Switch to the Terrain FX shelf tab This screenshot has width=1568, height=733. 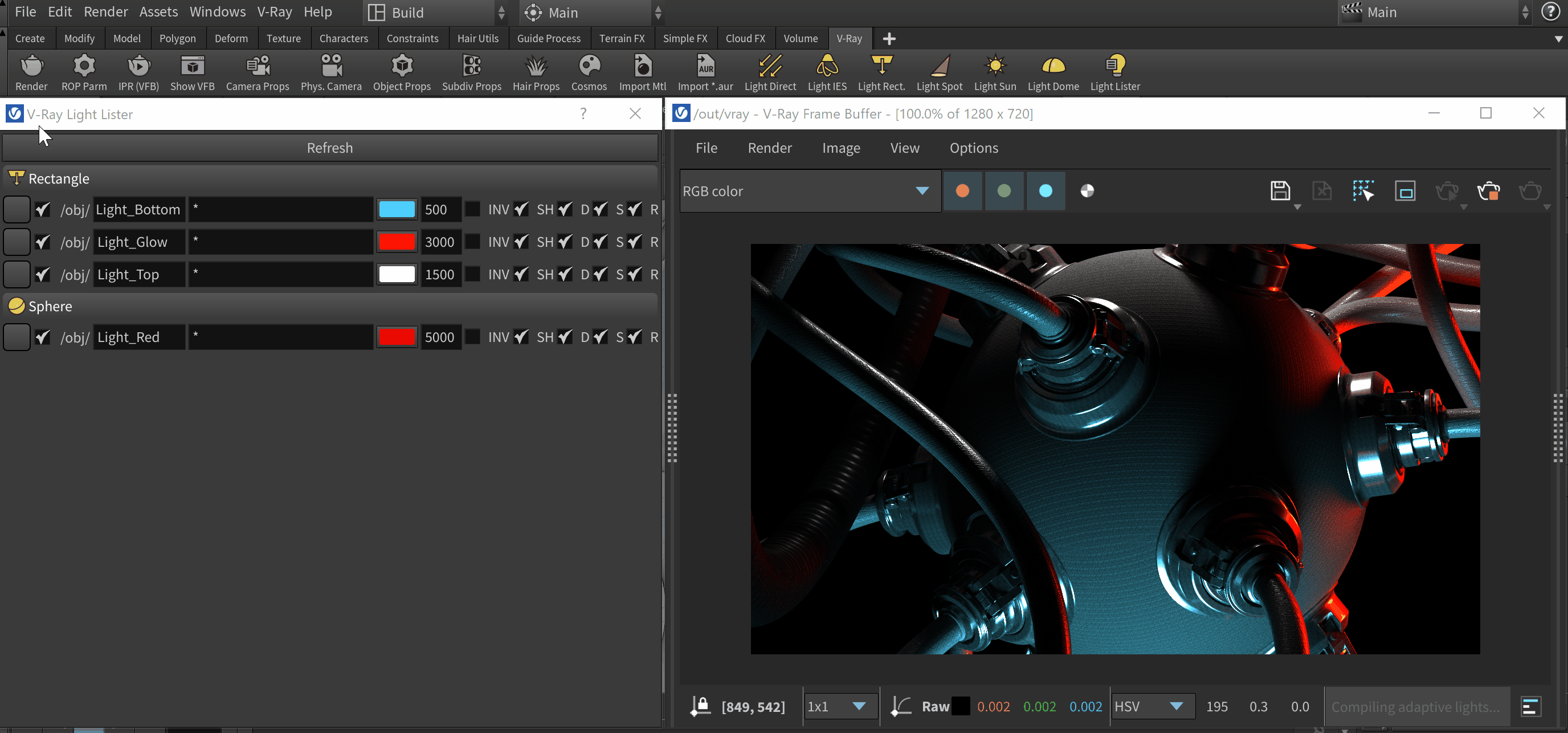[622, 38]
